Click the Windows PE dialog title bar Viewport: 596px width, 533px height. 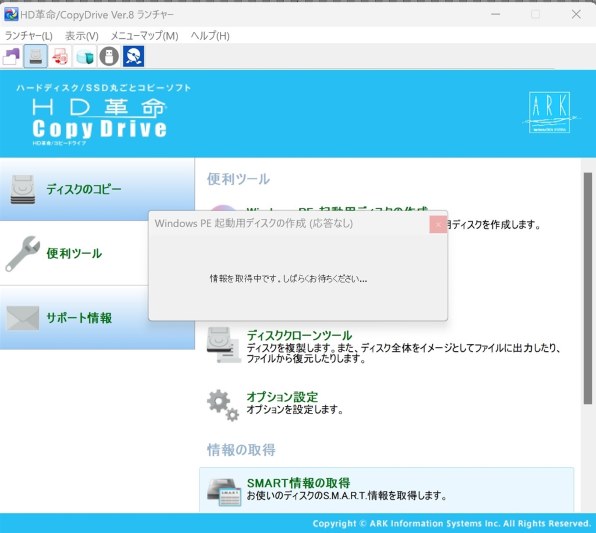(289, 223)
